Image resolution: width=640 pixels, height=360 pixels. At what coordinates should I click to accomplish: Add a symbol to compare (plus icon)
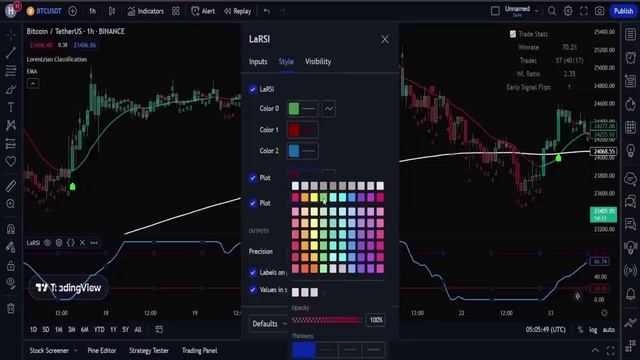pos(73,11)
